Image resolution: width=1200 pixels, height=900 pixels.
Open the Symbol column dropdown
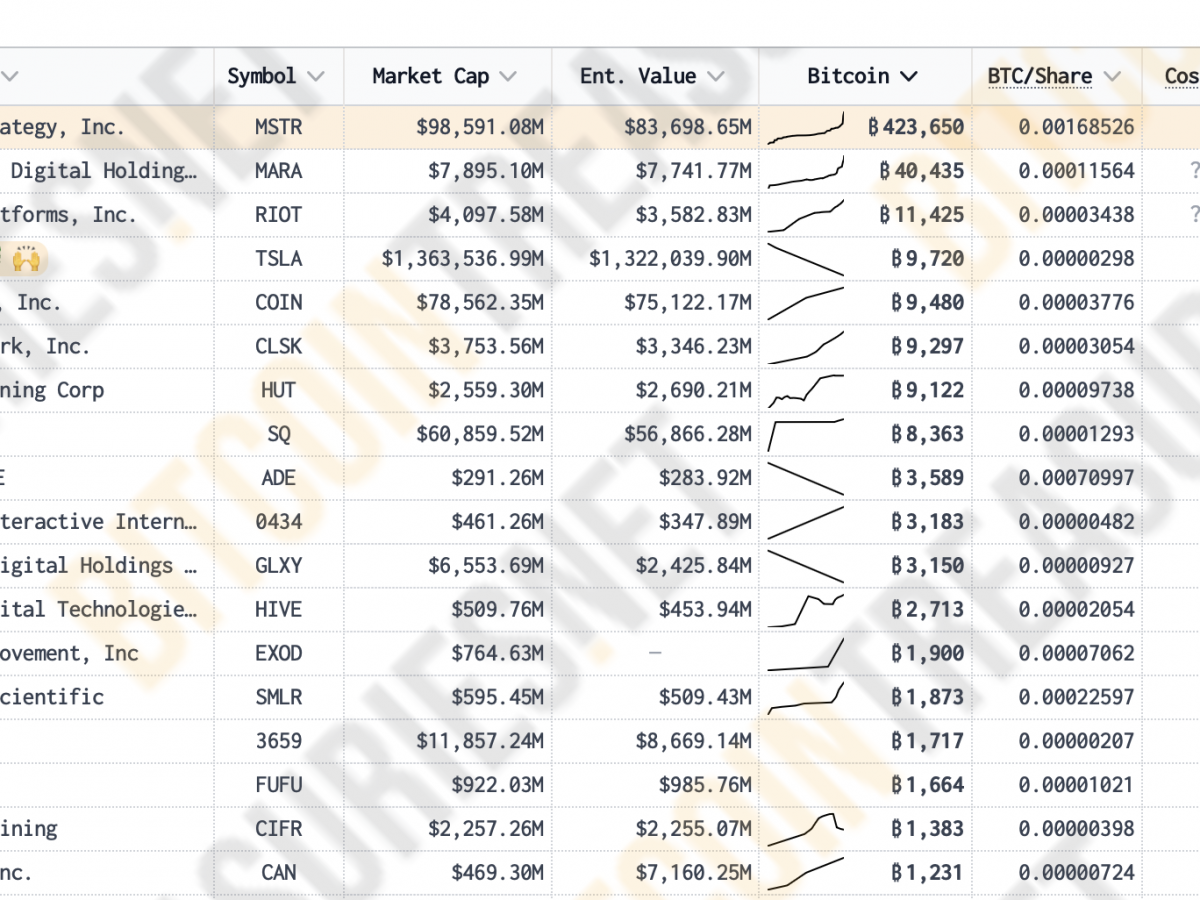pyautogui.click(x=318, y=75)
